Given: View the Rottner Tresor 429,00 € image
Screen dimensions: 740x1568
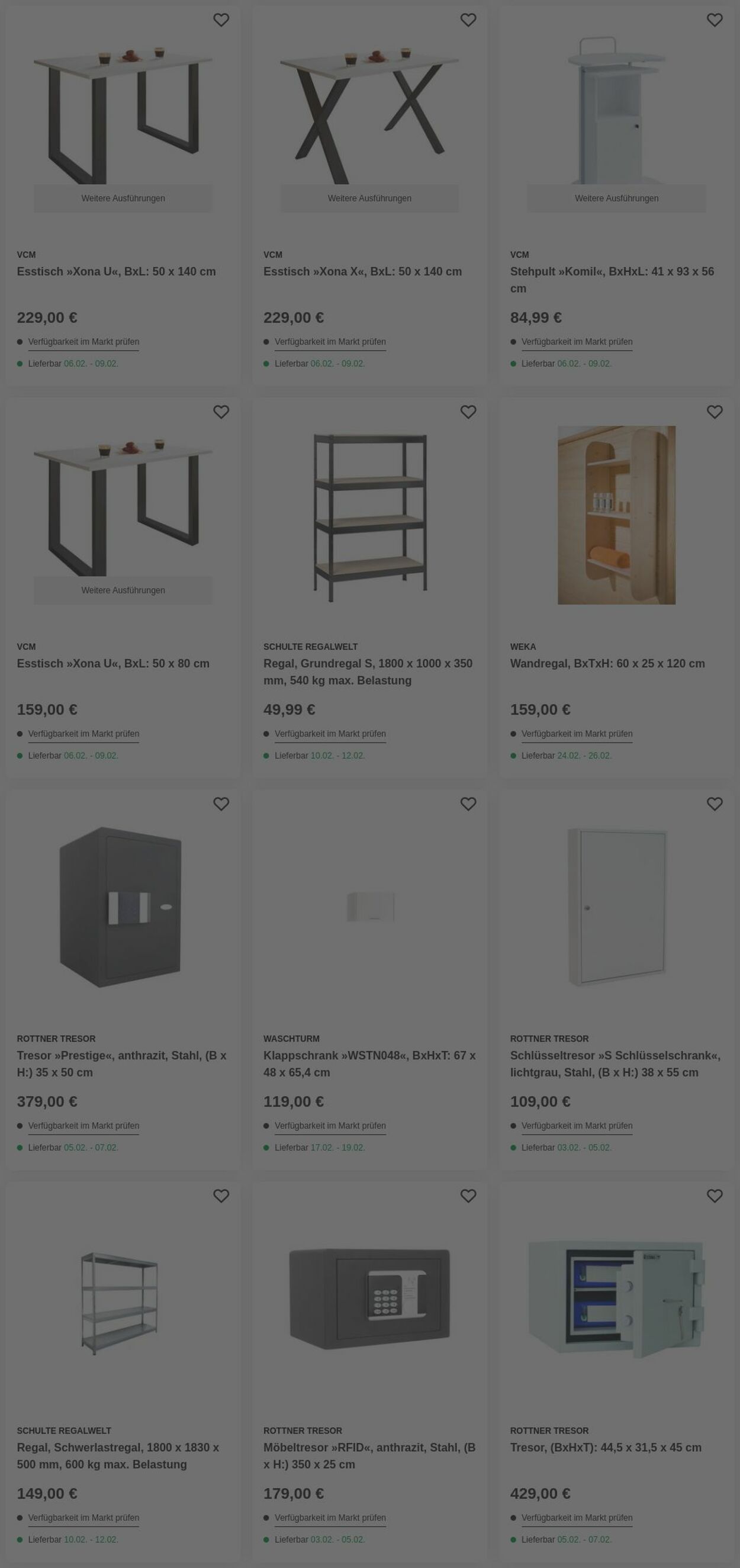Looking at the screenshot, I should [x=616, y=1299].
